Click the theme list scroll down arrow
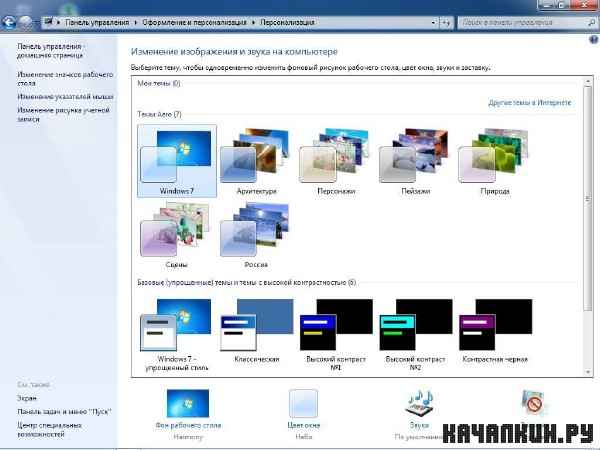The width and height of the screenshot is (600, 450). pyautogui.click(x=588, y=372)
